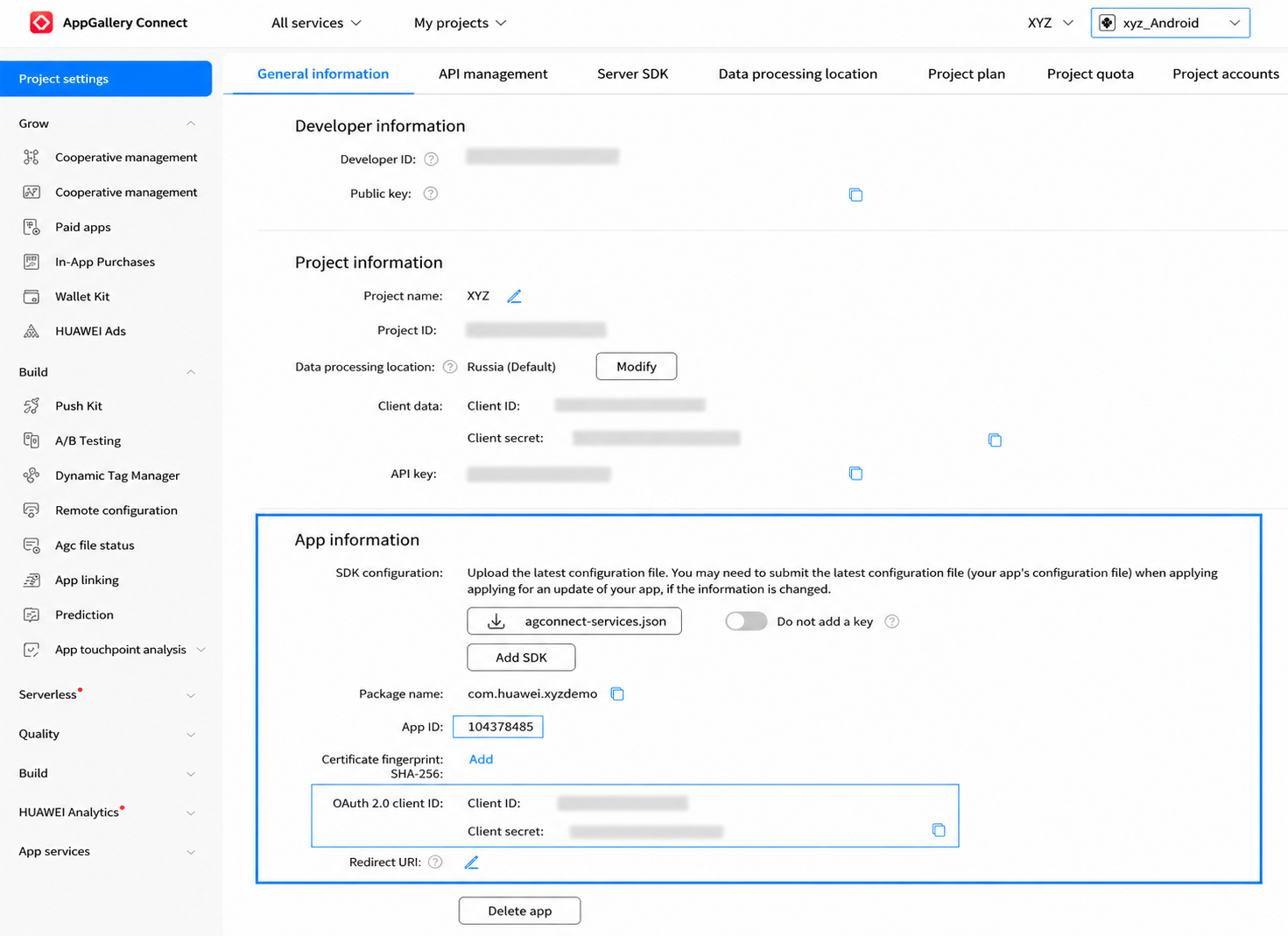Copy the Public key value
Viewport: 1288px width, 936px height.
click(x=855, y=194)
